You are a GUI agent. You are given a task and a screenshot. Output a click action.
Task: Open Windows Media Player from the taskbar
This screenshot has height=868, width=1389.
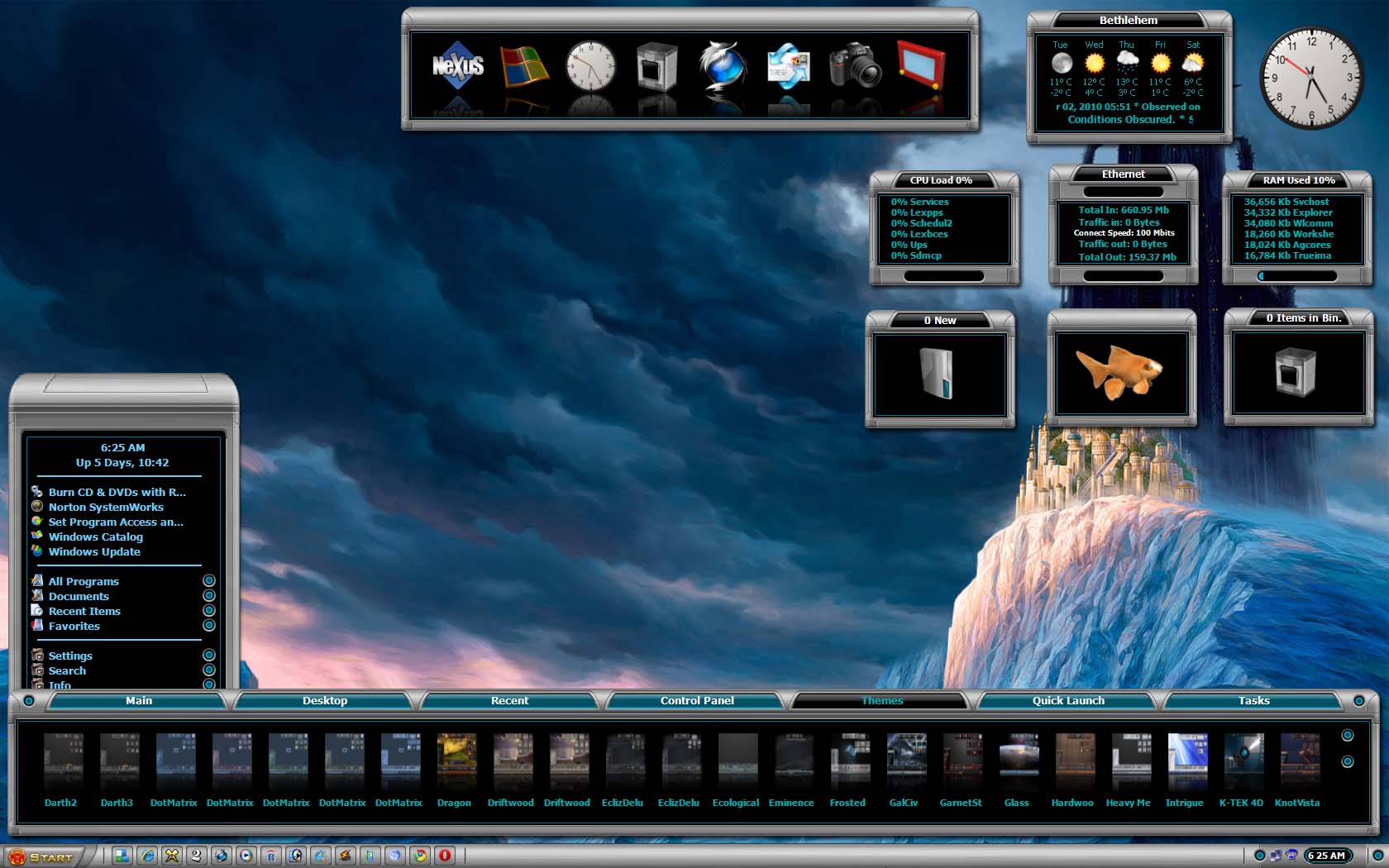point(246,856)
